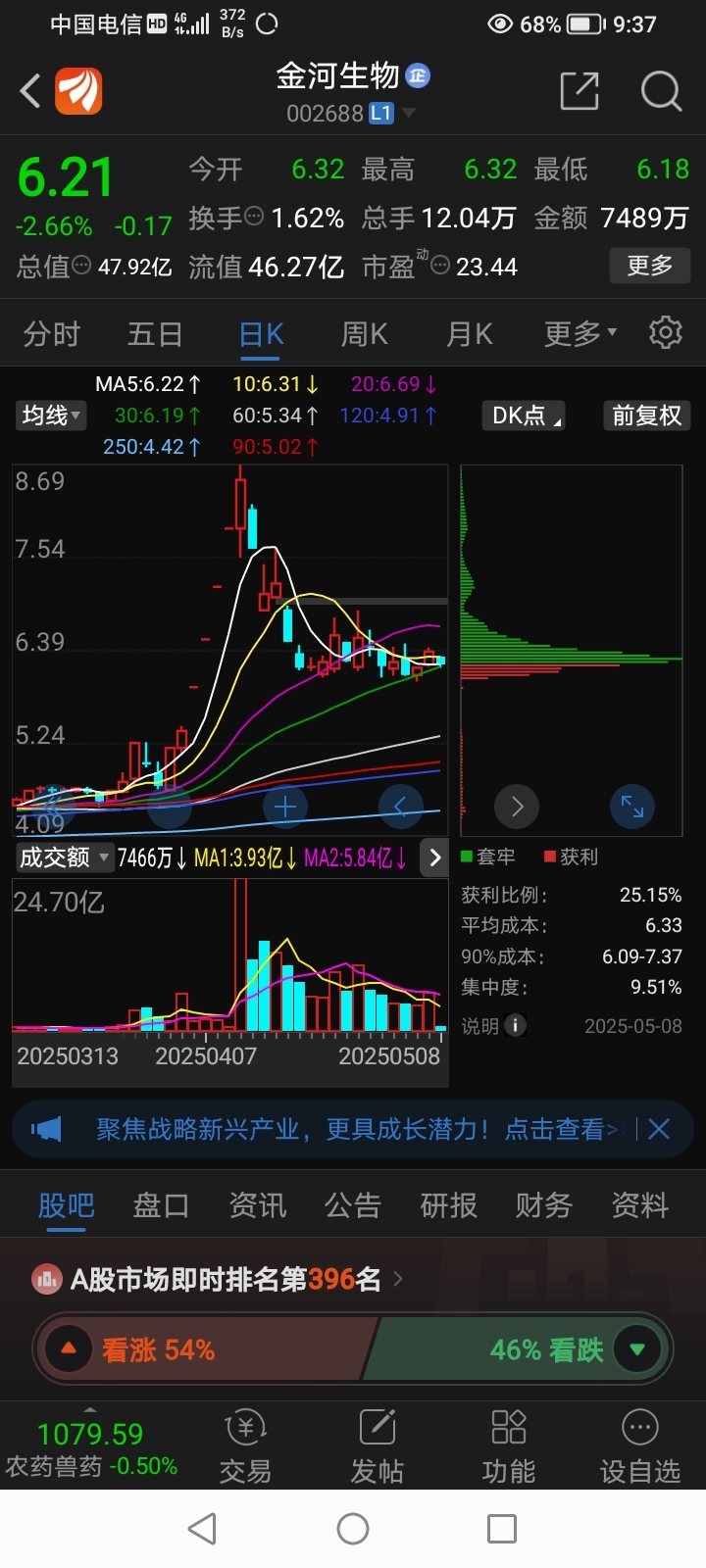
Task: Tap the 250:4.42 MA label
Action: [152, 447]
